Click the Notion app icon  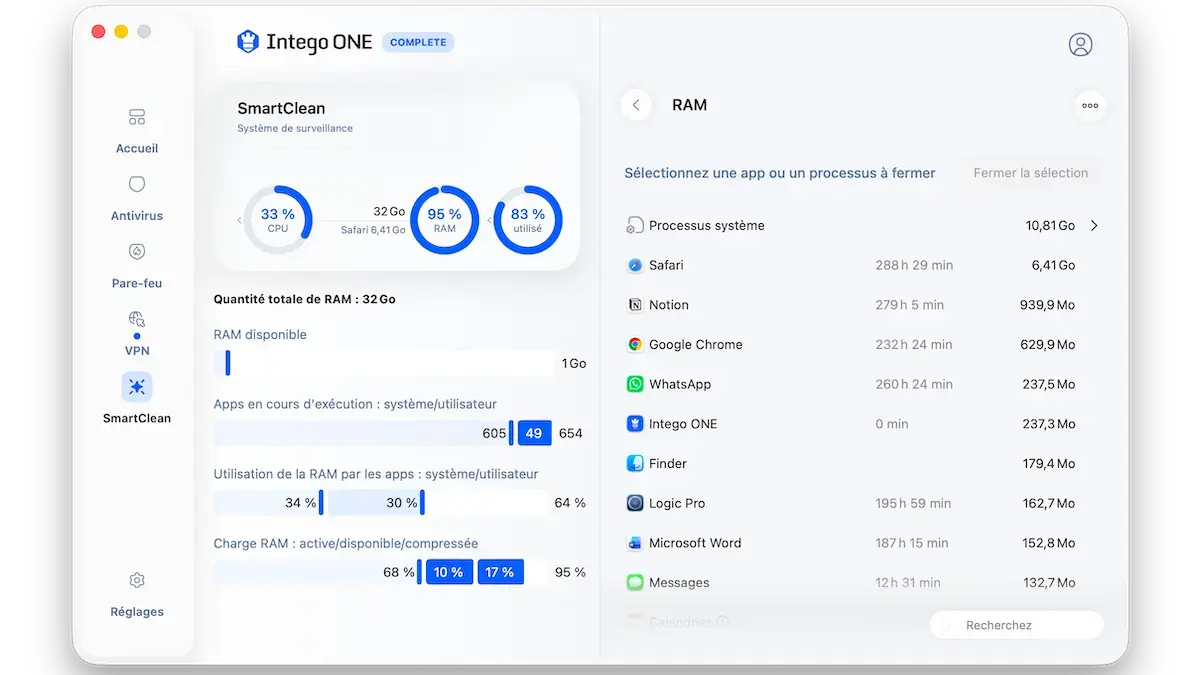point(634,305)
